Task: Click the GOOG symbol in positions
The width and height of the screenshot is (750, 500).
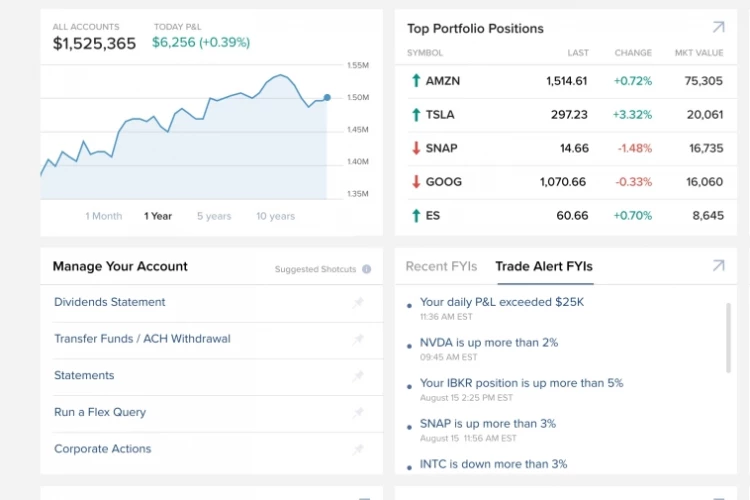Action: tap(444, 182)
